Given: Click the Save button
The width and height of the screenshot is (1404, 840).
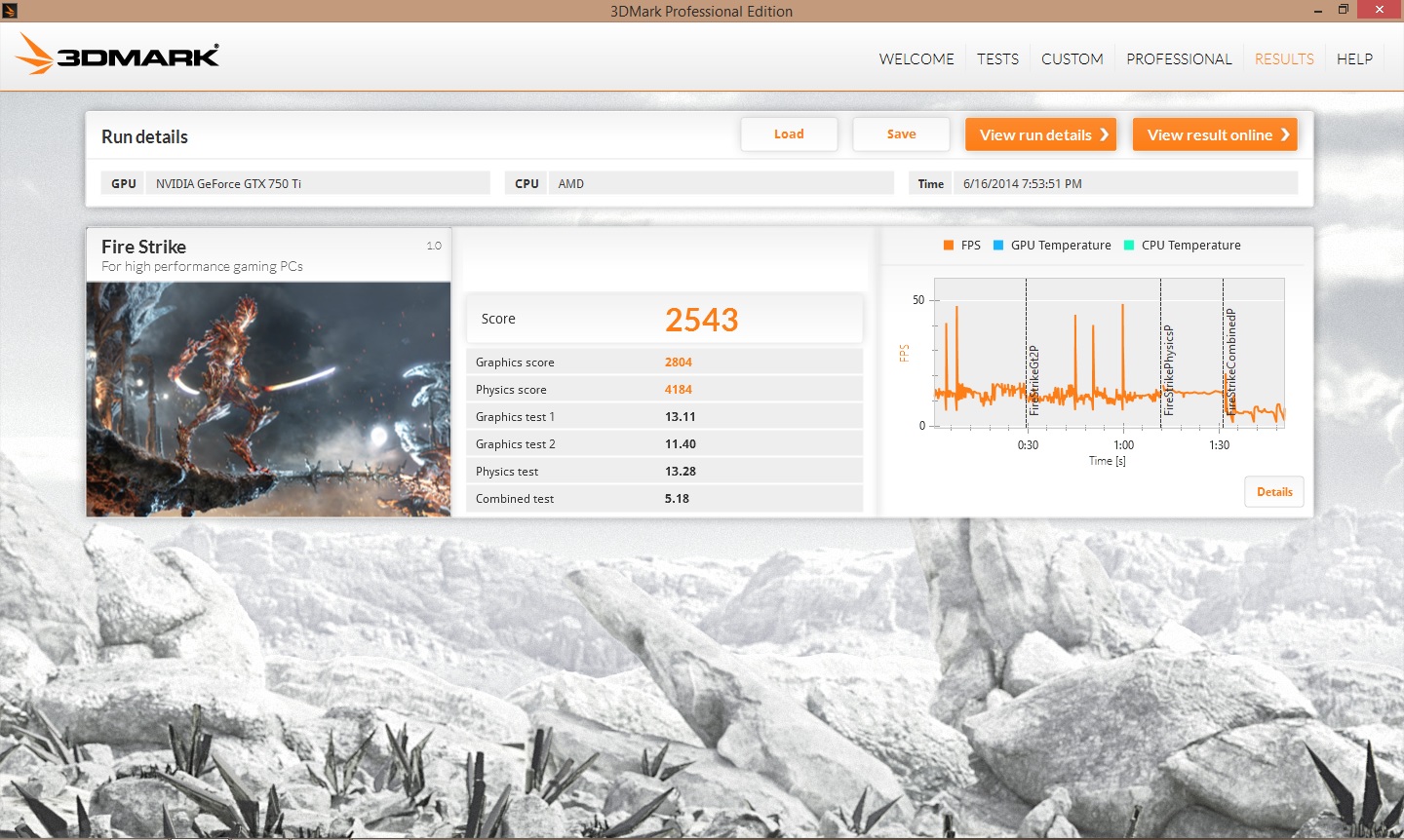Looking at the screenshot, I should (901, 134).
